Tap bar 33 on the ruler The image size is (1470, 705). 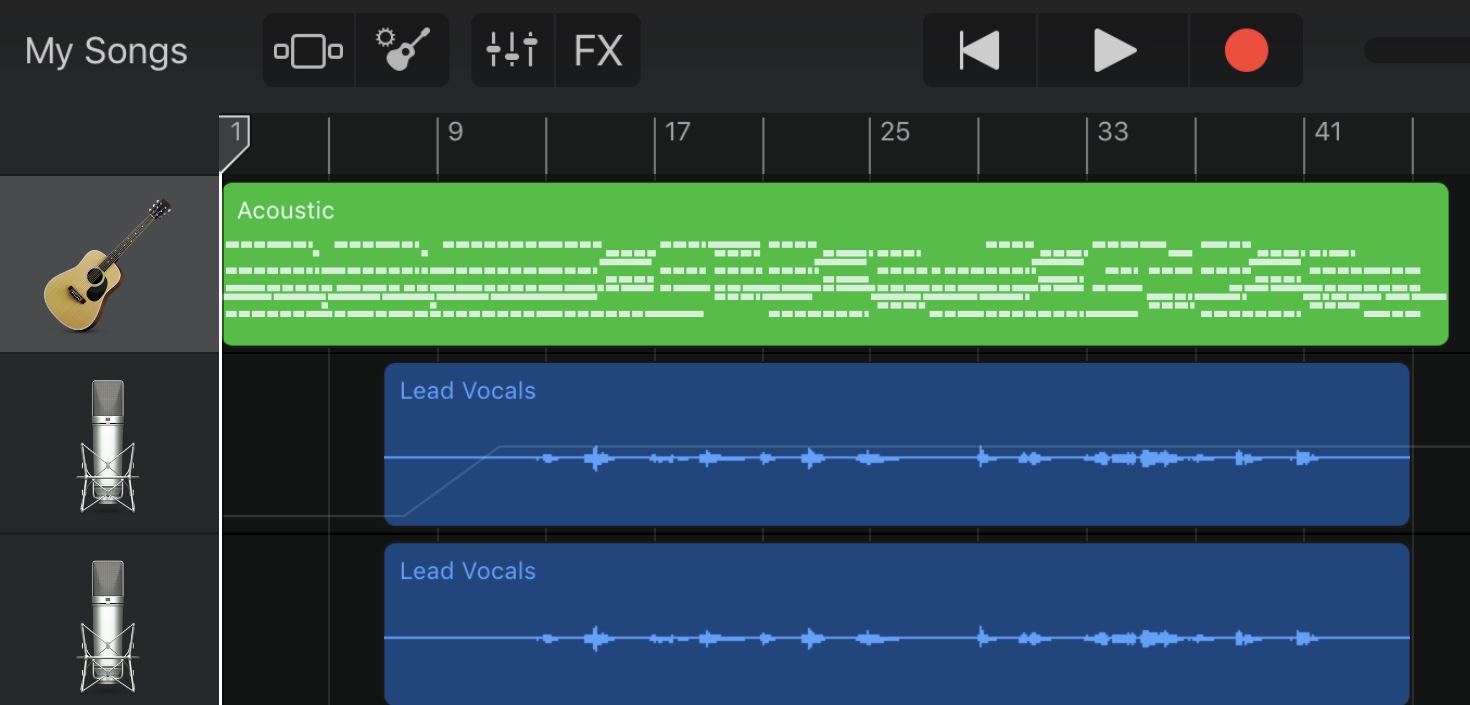1112,132
